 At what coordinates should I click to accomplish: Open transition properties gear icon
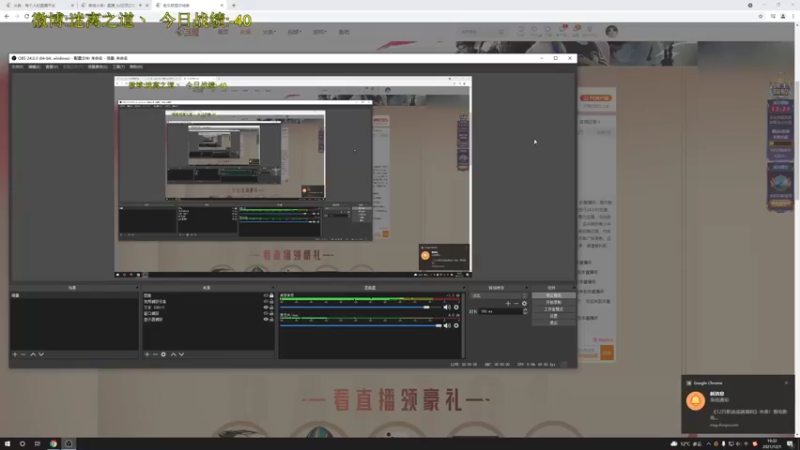[524, 304]
